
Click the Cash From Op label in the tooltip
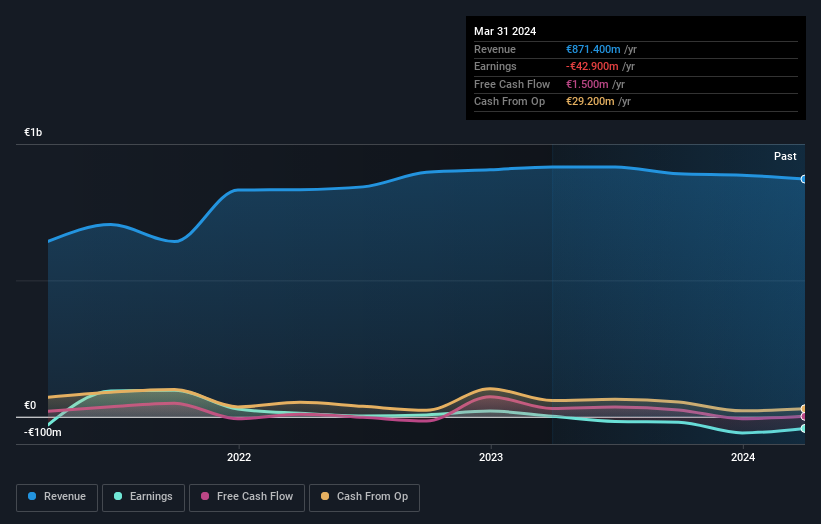coord(509,102)
